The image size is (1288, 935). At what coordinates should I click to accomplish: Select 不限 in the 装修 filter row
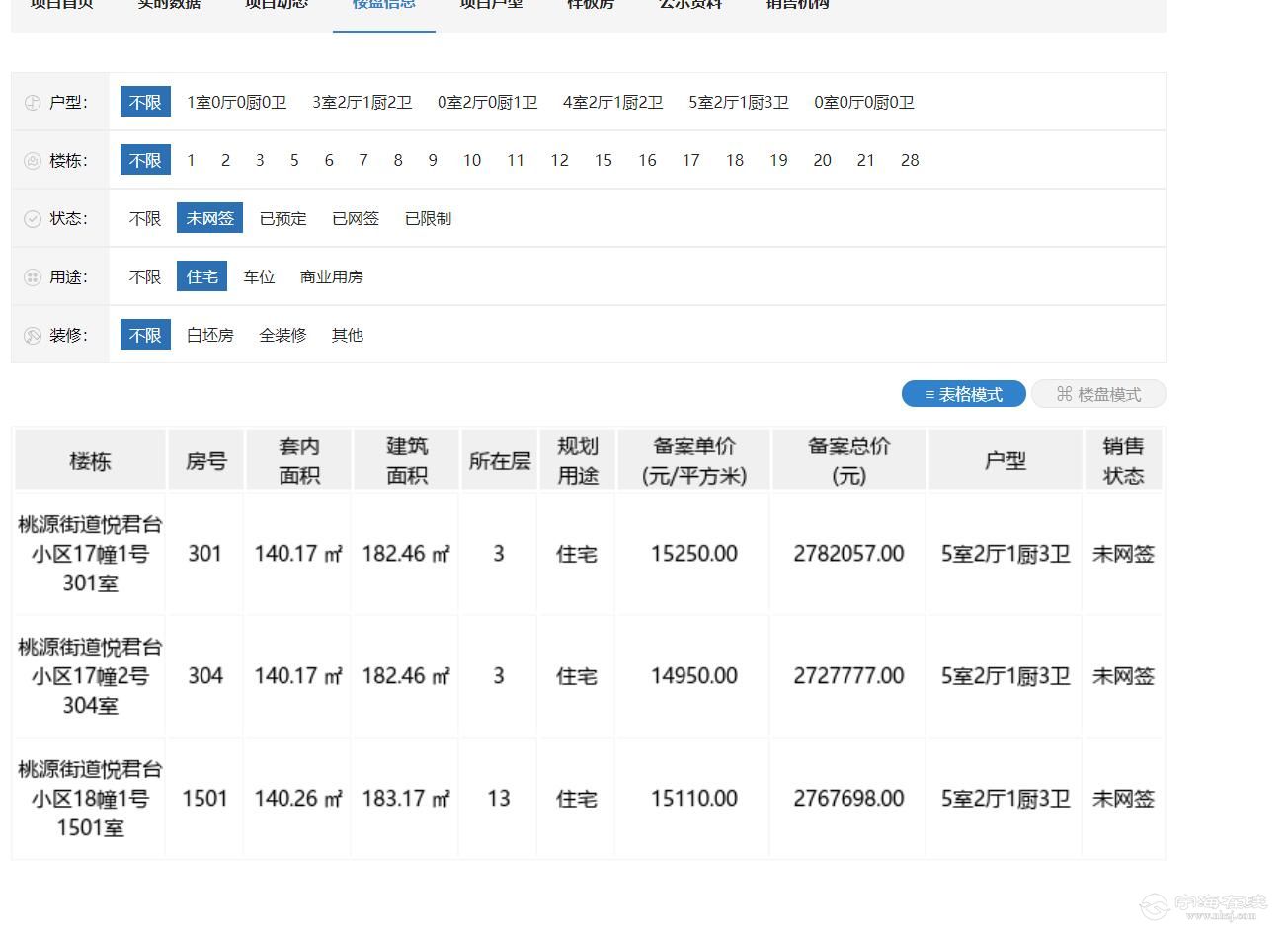point(145,335)
